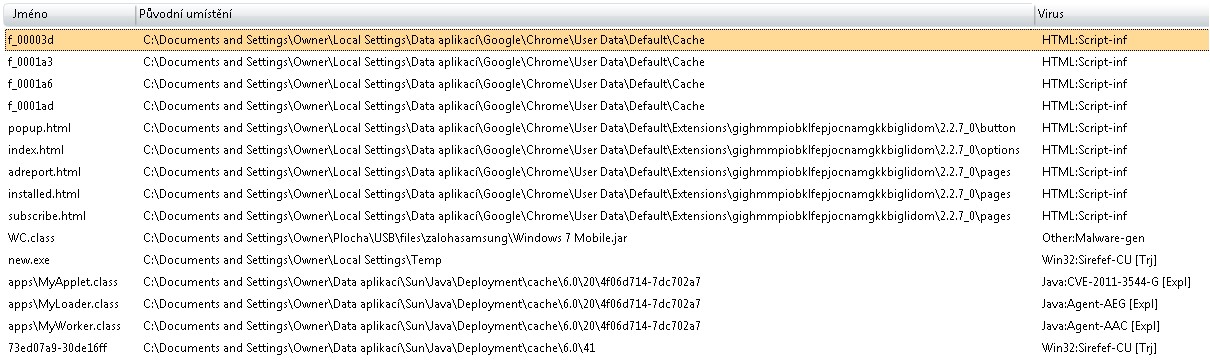Select the apps\MyWorker.class entry
The width and height of the screenshot is (1210, 363).
[64, 326]
